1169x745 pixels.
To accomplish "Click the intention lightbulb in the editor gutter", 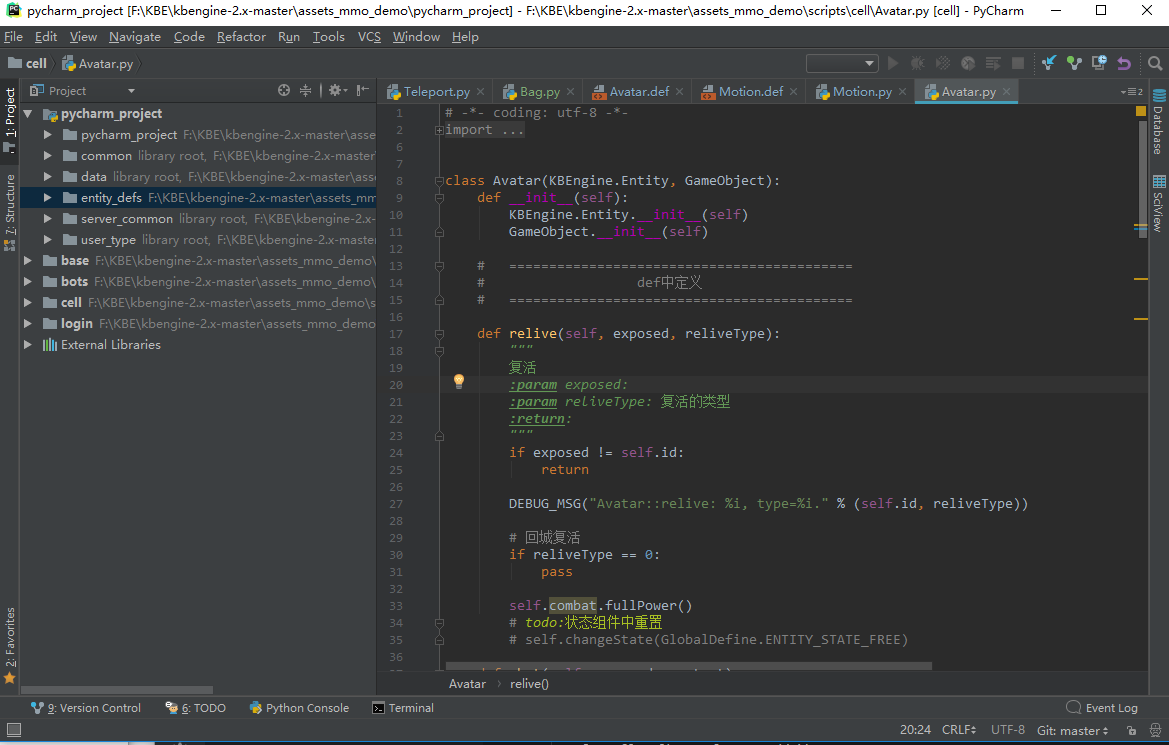I will click(459, 381).
